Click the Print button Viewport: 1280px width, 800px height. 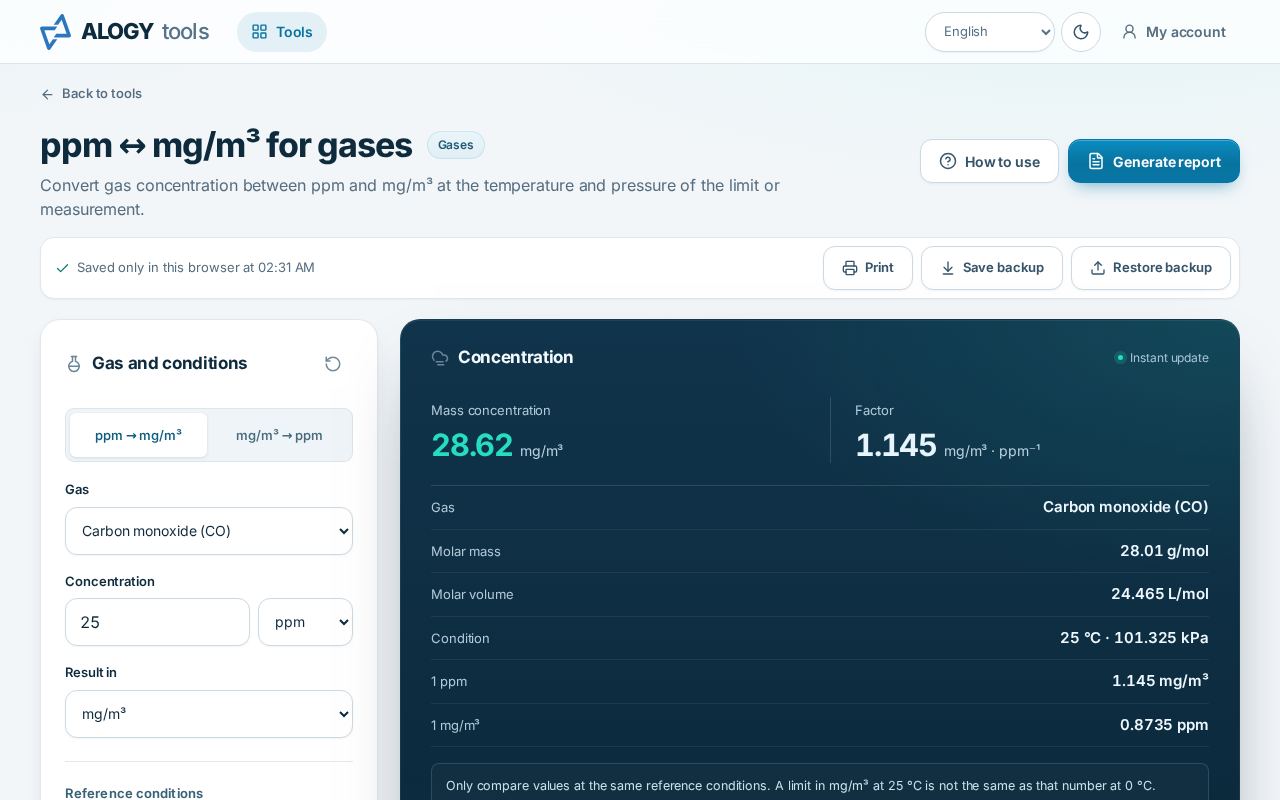pyautogui.click(x=868, y=268)
